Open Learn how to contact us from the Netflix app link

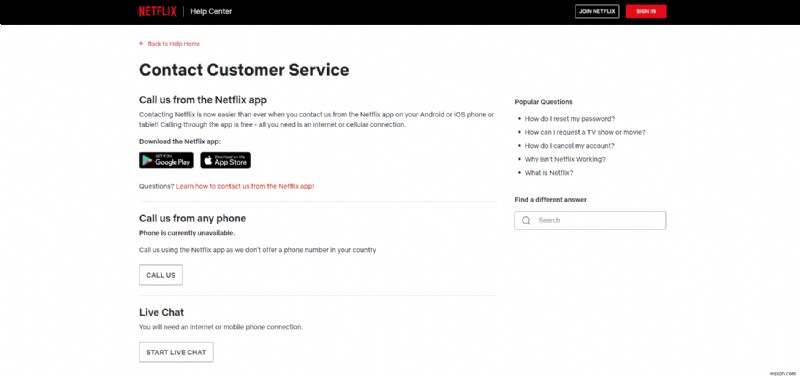(x=245, y=186)
